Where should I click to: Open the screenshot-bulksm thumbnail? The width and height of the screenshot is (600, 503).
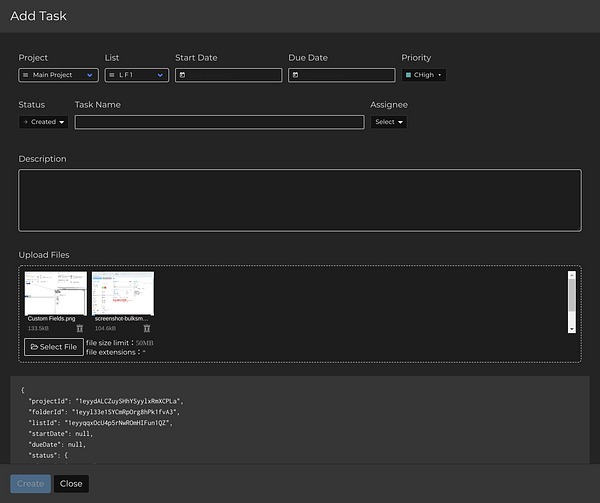pyautogui.click(x=123, y=293)
